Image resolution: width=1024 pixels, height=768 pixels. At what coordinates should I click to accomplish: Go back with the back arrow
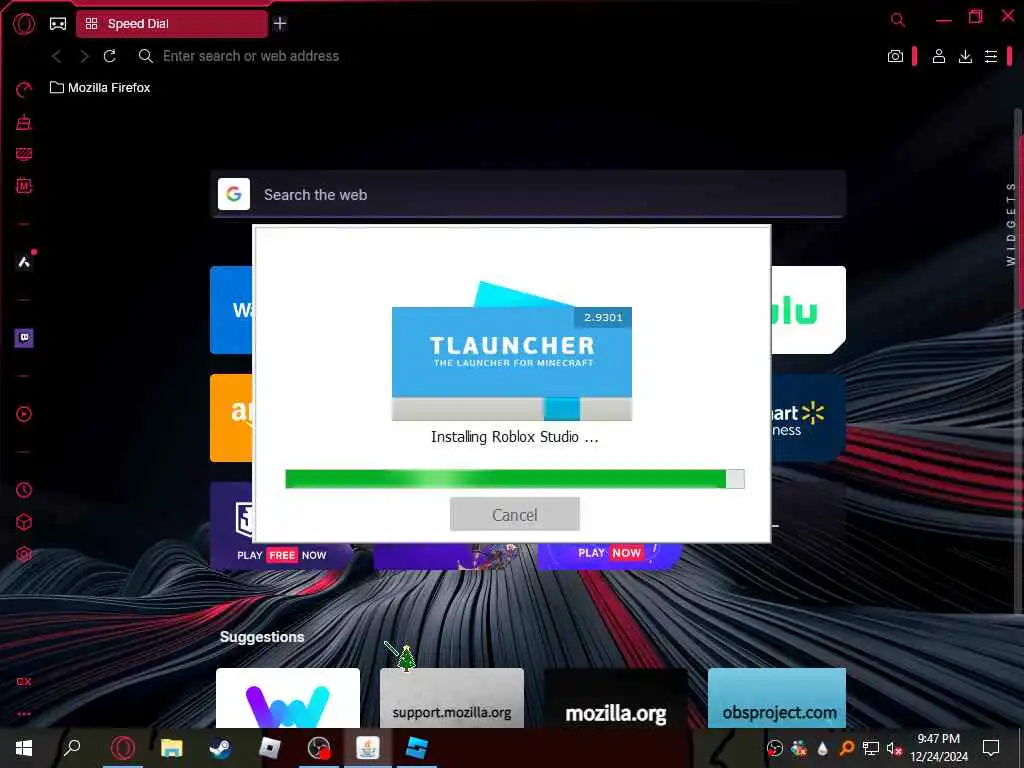[57, 56]
